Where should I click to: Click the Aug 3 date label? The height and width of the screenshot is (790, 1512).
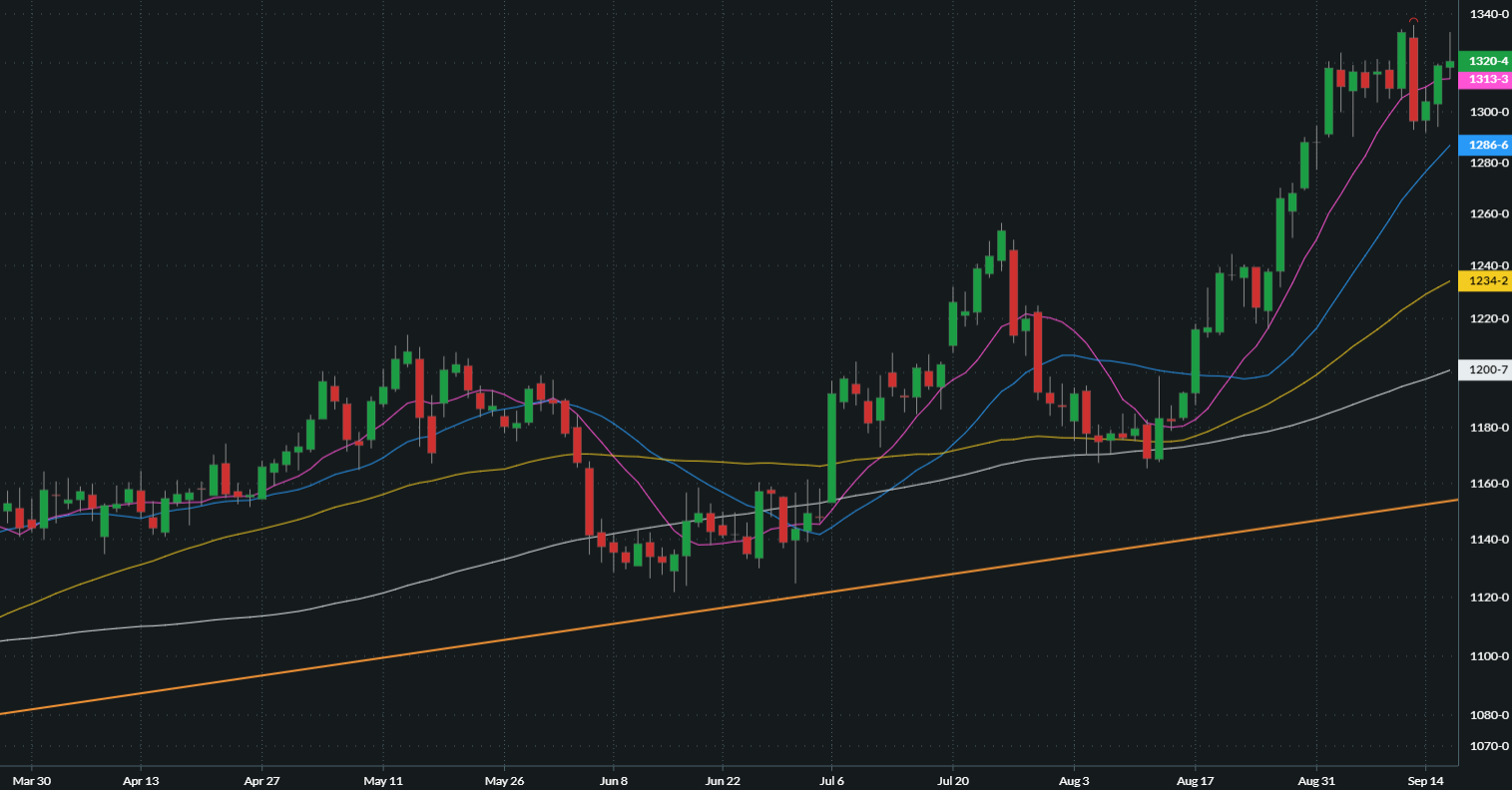[1074, 780]
